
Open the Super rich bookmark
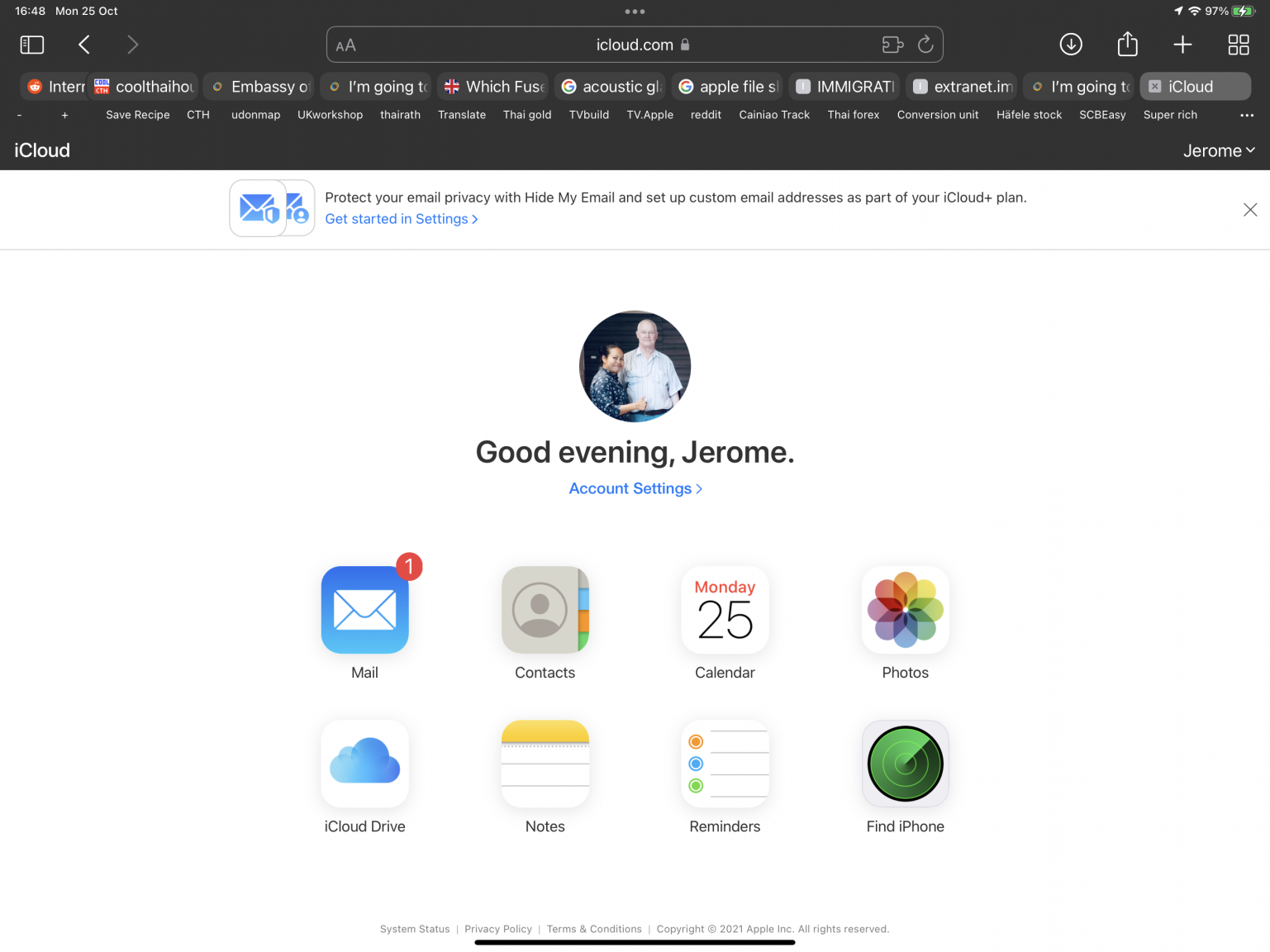click(x=1170, y=115)
